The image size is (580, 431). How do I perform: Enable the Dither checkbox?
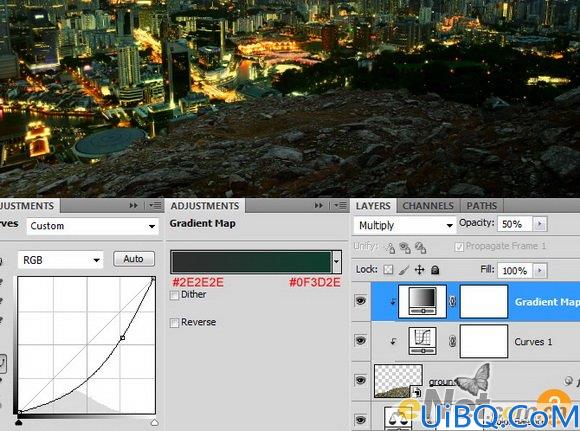coord(174,295)
